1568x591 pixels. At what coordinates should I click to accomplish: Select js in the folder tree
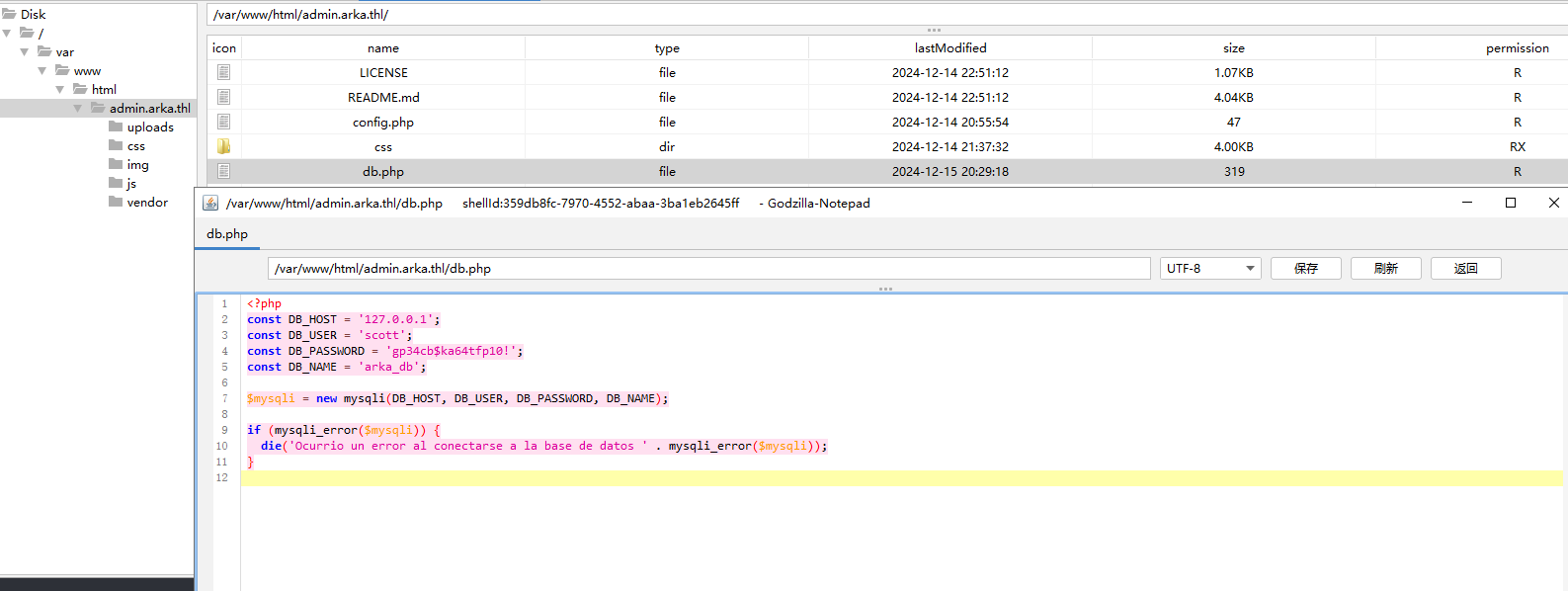(131, 183)
